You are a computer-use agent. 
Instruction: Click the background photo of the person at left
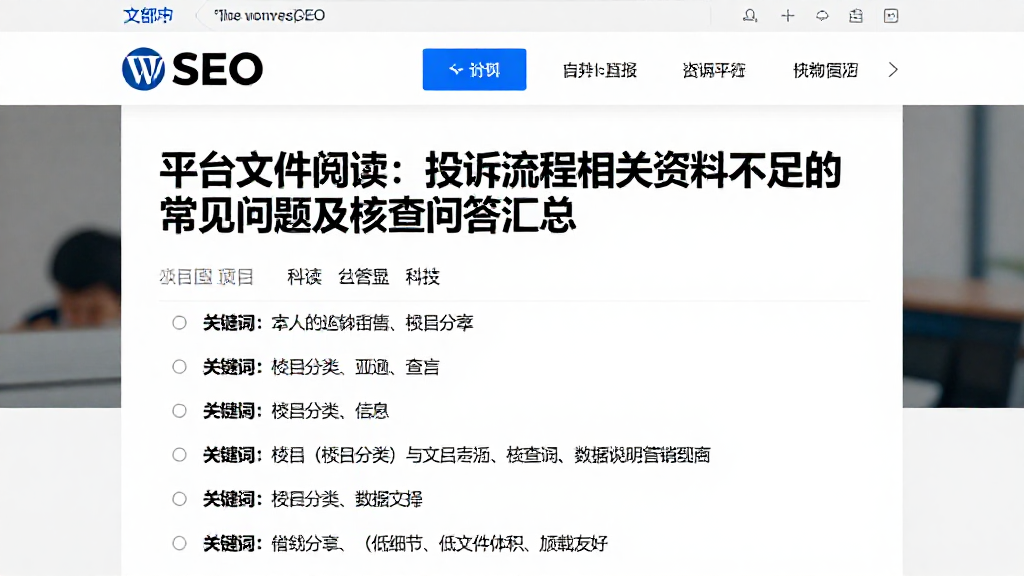(x=60, y=256)
